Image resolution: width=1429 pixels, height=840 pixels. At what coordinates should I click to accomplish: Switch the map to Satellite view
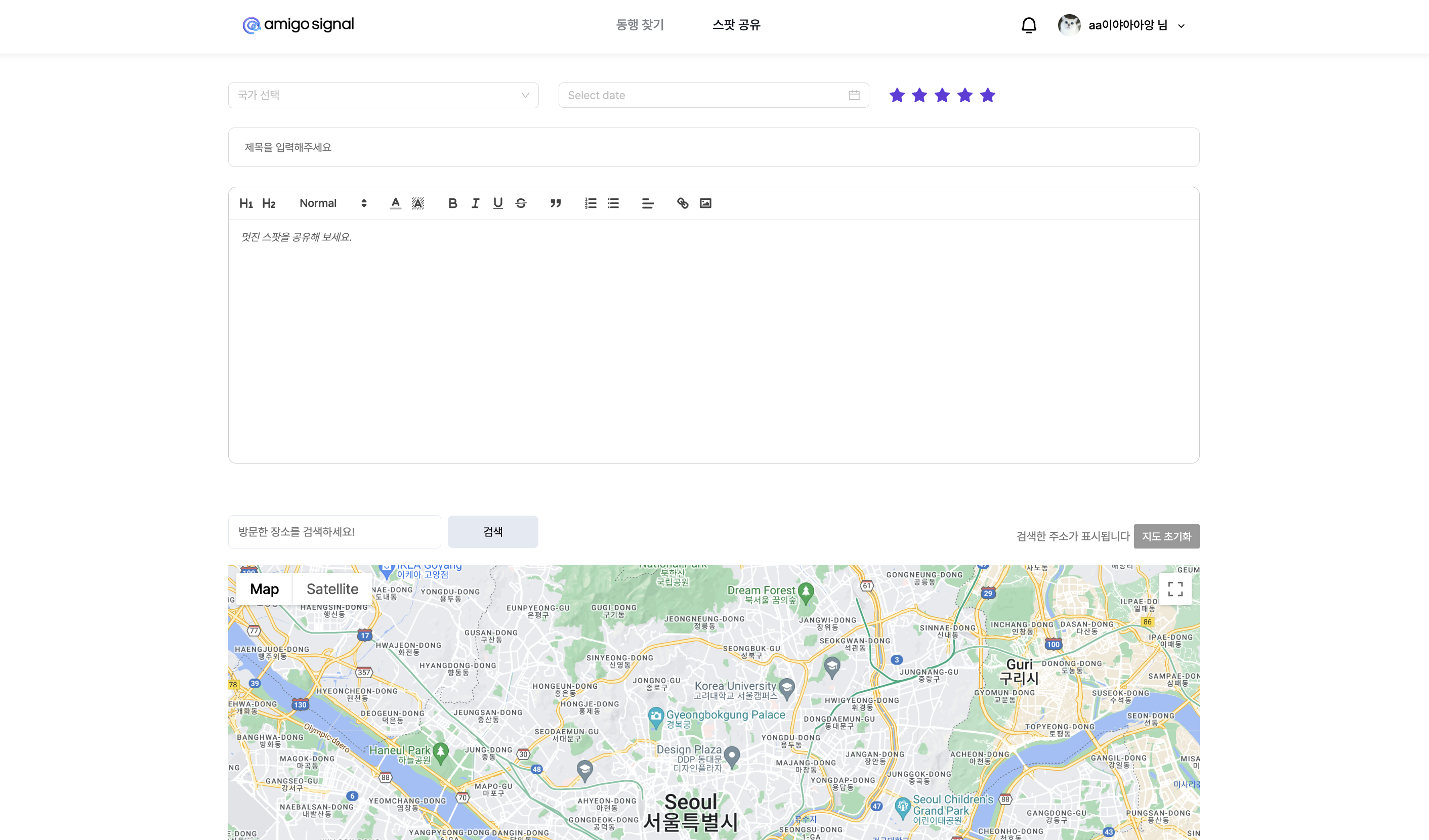(332, 589)
